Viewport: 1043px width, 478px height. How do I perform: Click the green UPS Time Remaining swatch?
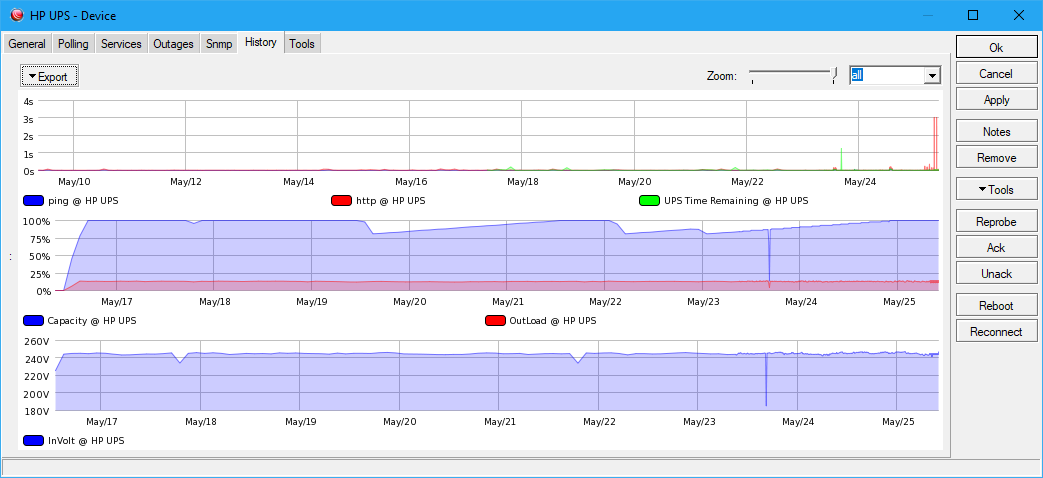649,201
